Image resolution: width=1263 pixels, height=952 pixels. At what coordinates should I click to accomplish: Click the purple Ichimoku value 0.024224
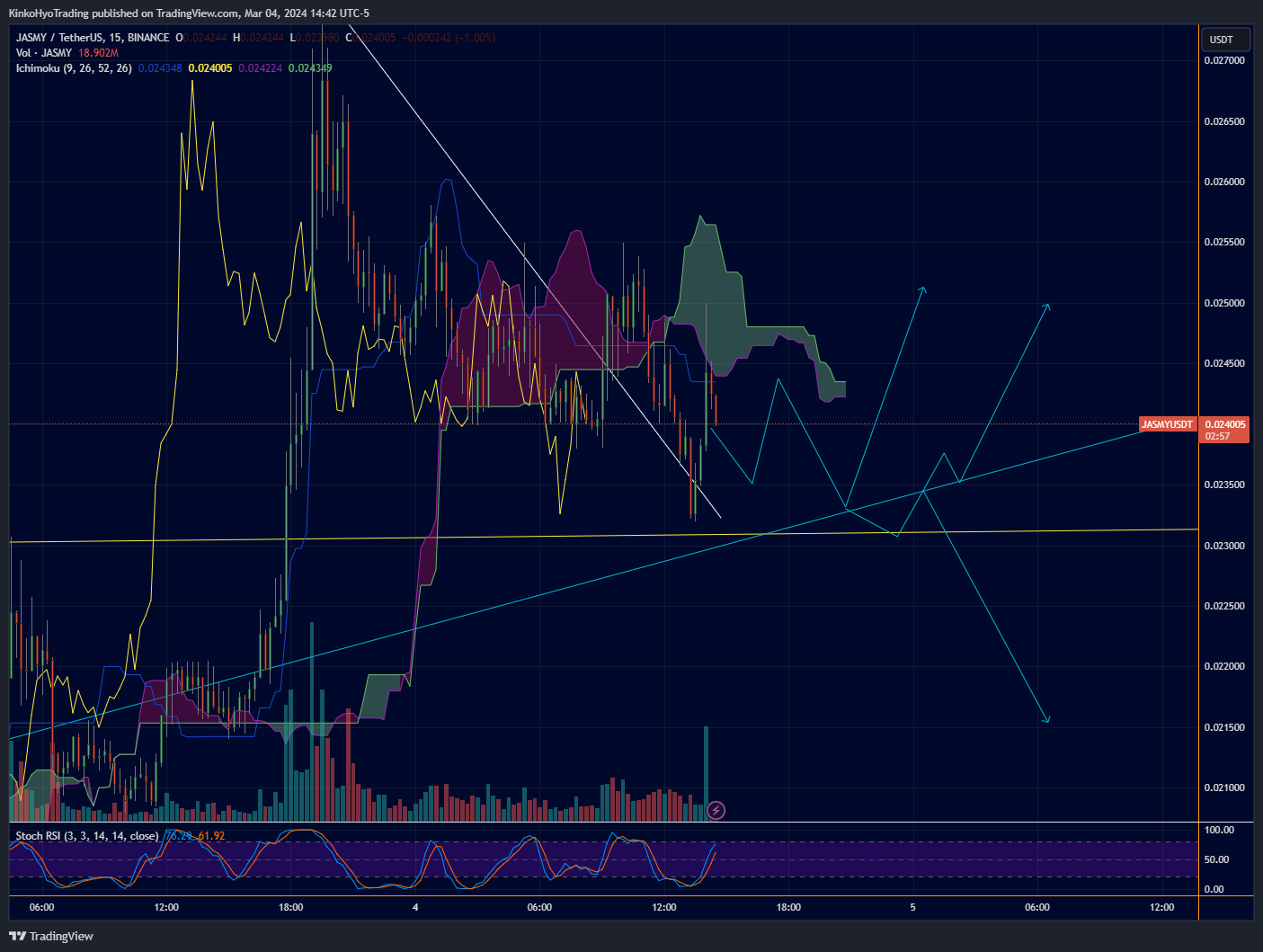261,68
